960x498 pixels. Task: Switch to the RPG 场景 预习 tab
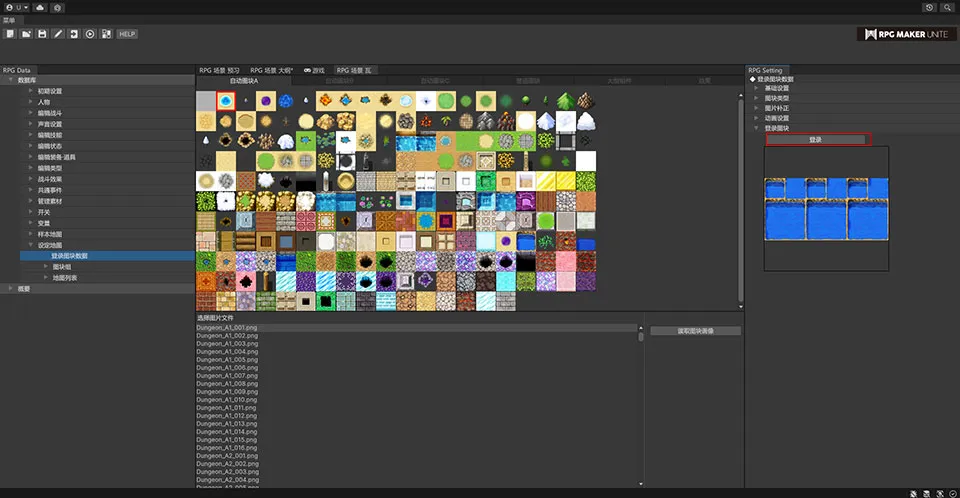coord(220,70)
